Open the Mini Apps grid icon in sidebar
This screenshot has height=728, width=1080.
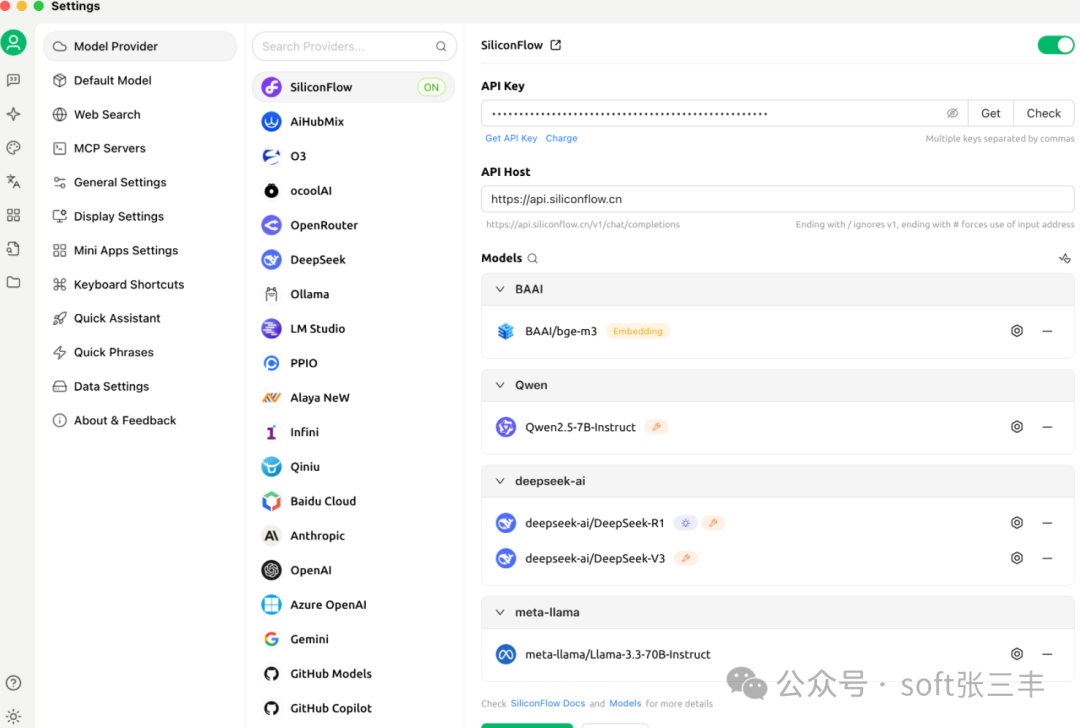14,215
